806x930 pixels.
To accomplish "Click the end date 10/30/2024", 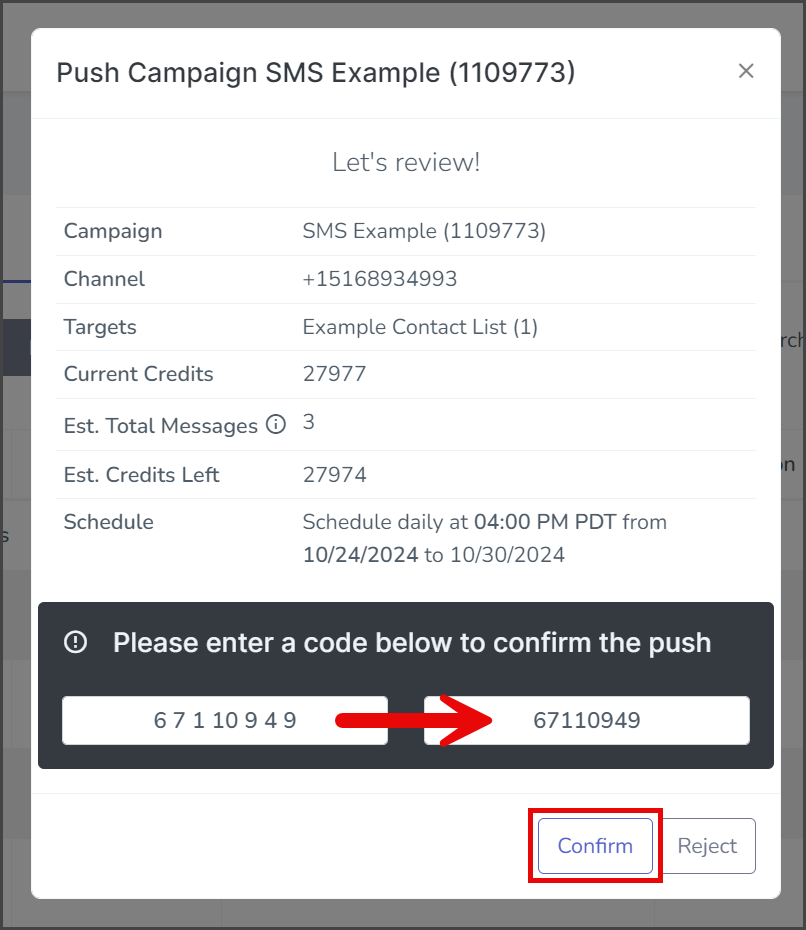I will coord(508,555).
